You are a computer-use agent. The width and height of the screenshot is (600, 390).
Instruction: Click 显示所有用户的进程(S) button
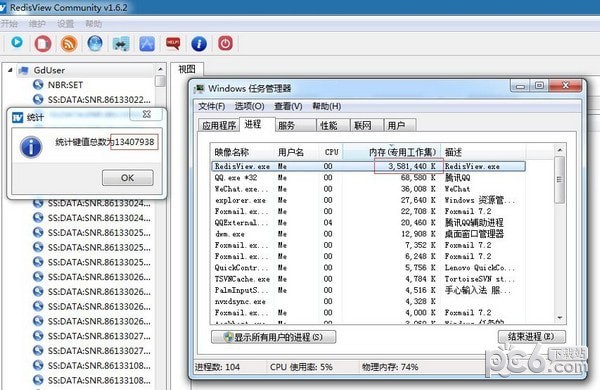274,337
